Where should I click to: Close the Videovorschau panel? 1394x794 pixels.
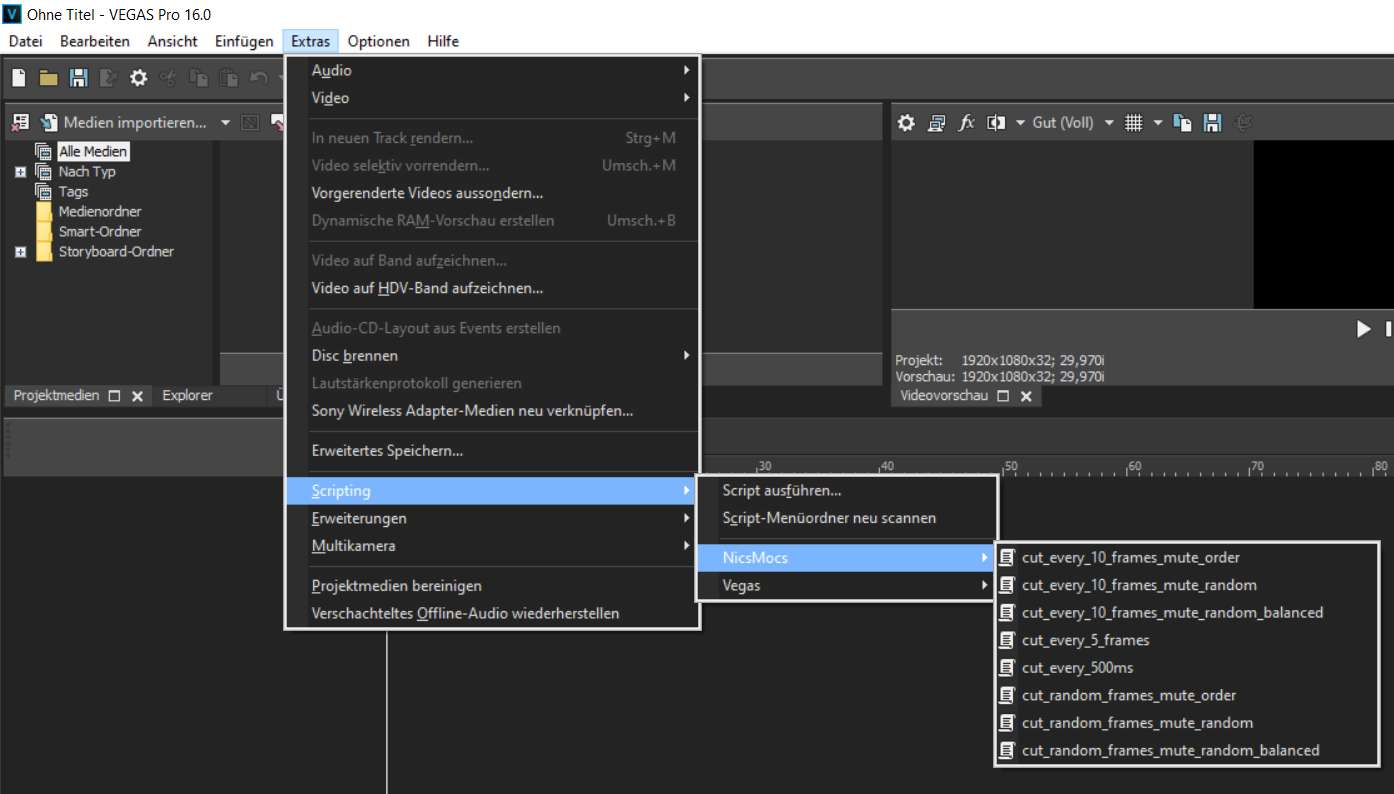coord(1025,396)
